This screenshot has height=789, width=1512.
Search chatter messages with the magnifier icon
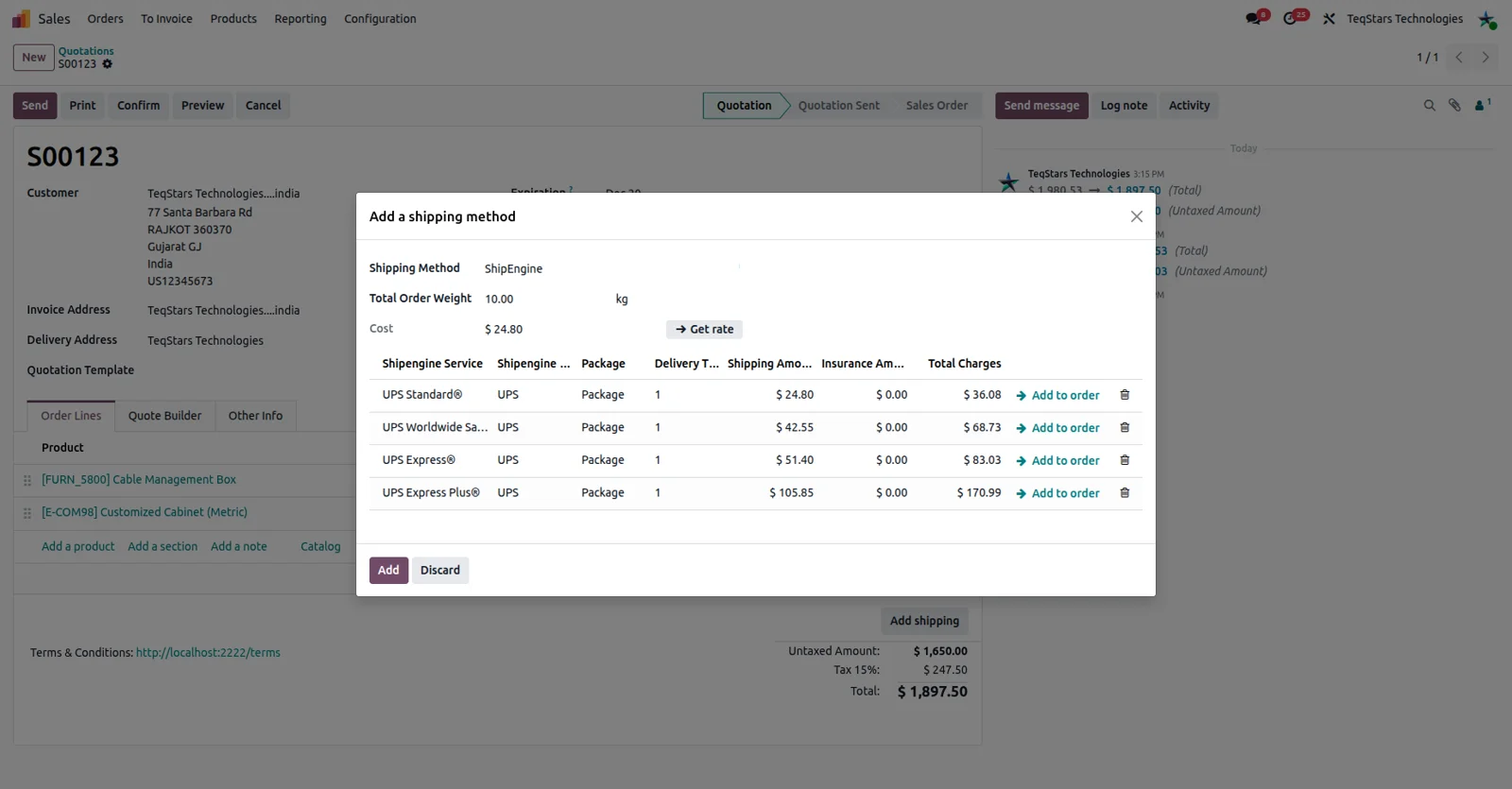pyautogui.click(x=1430, y=106)
